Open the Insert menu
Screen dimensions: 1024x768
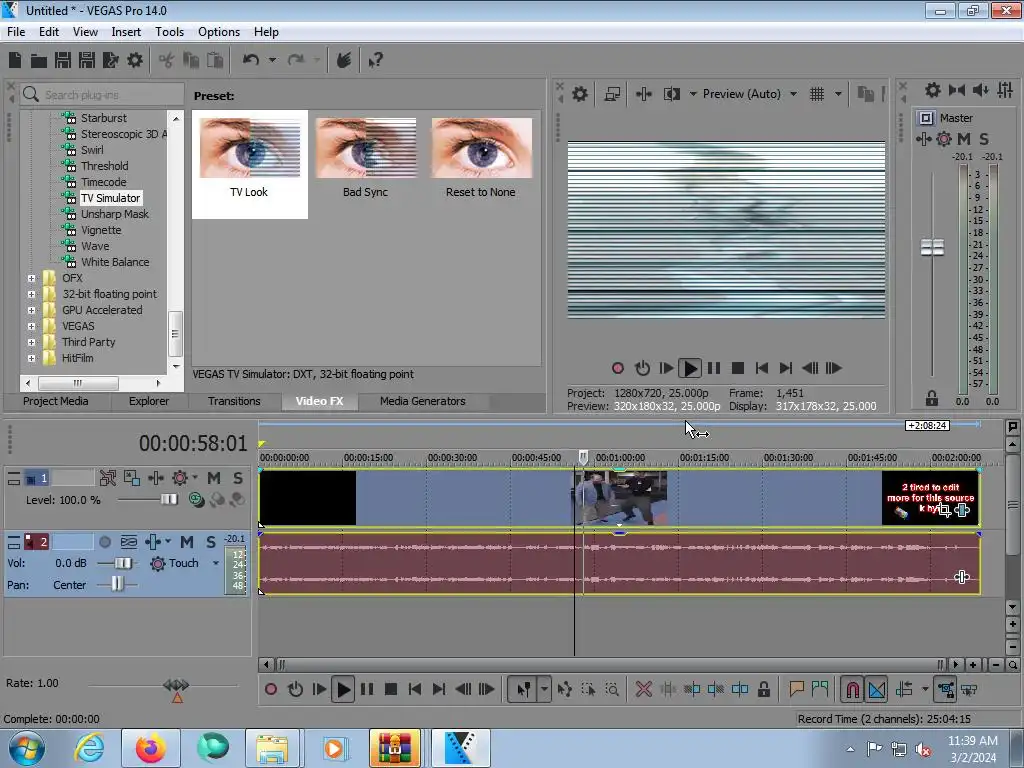(126, 31)
